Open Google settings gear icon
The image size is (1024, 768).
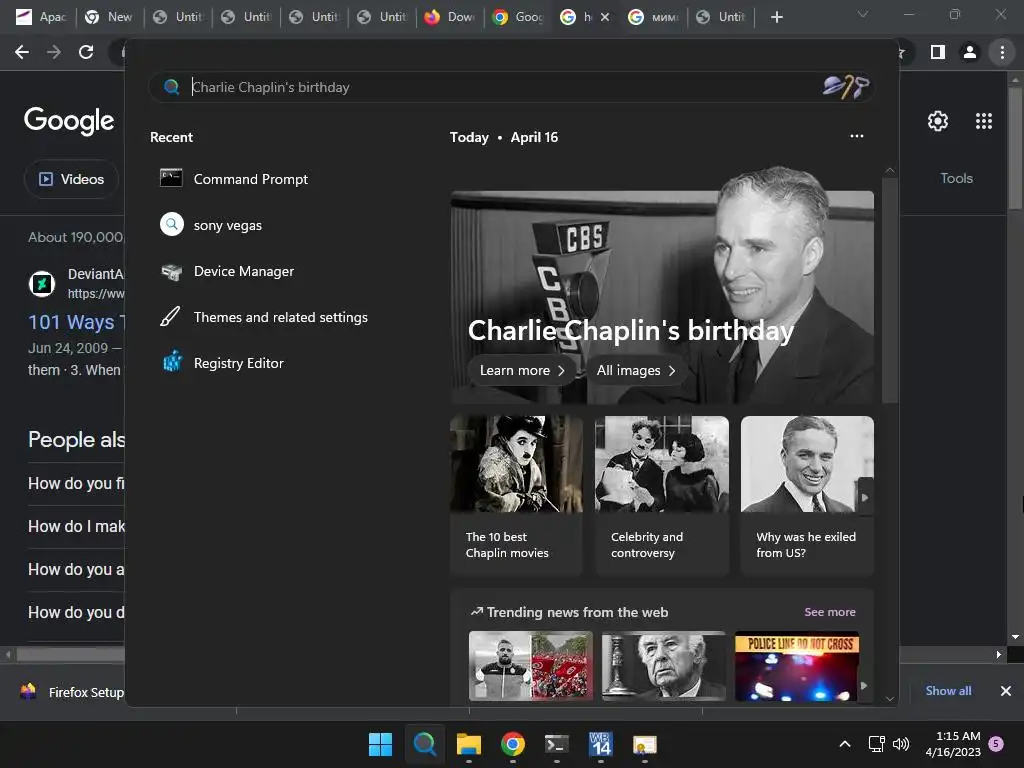938,121
